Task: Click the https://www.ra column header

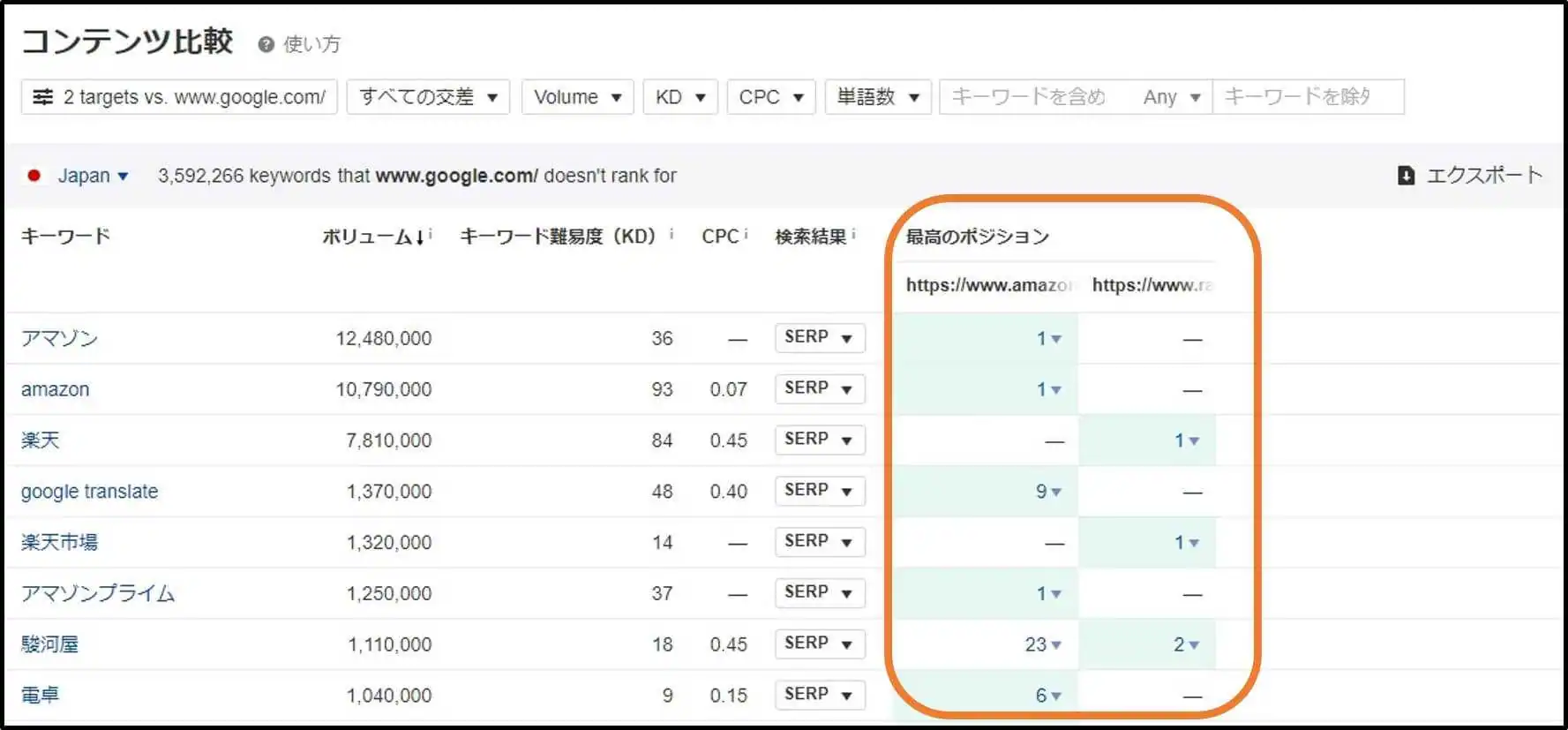Action: (1152, 285)
